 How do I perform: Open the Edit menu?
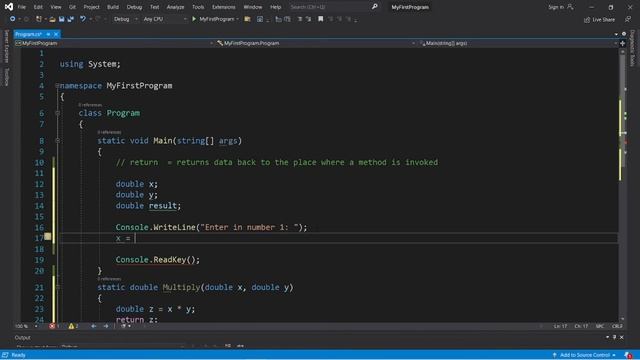[38, 7]
